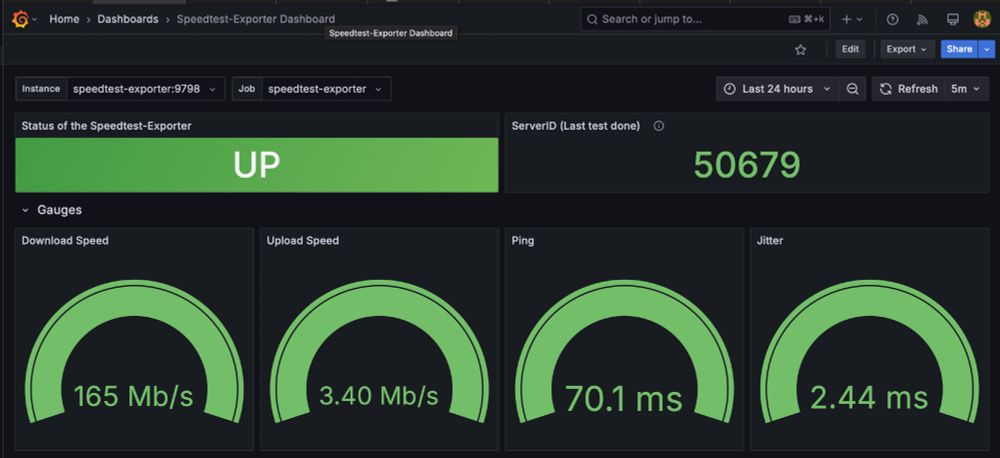Open the dropdown arrow beside the Grafana logo
The image size is (1000, 458).
point(34,20)
